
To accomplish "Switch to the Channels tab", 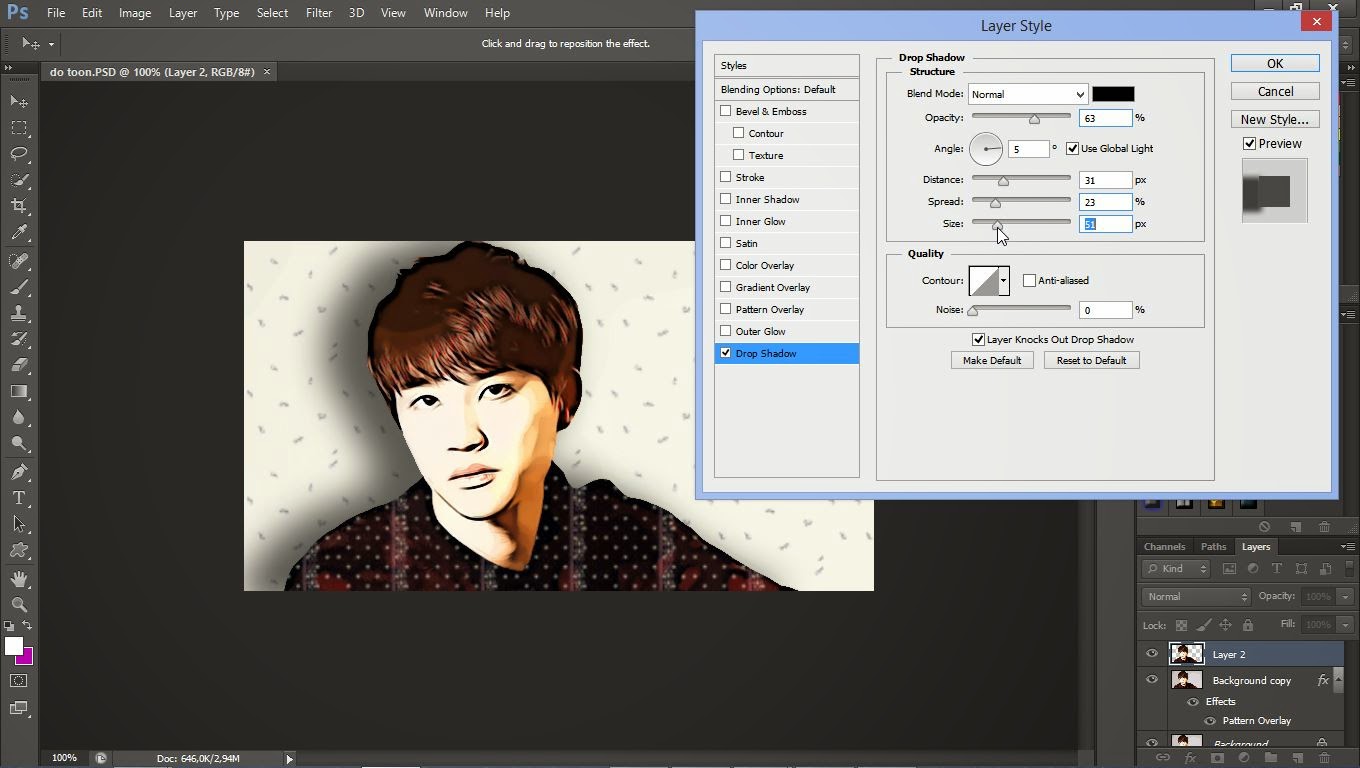I will (1164, 546).
